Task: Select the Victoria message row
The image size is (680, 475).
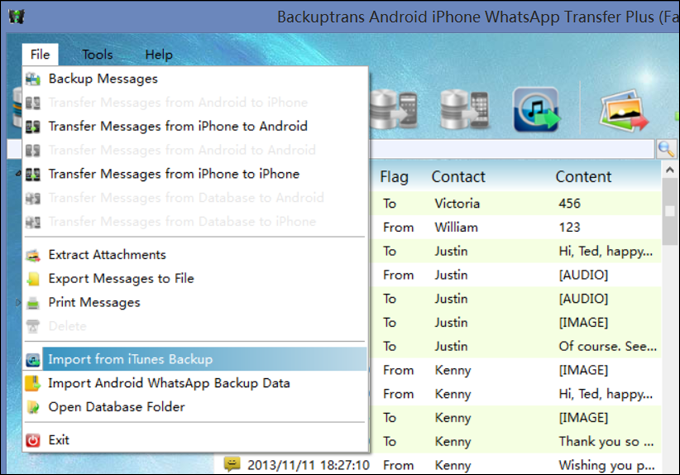Action: click(x=516, y=203)
